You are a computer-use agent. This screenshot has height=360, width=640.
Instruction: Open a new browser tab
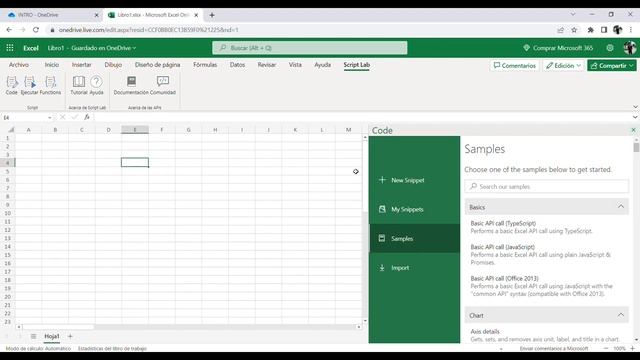tap(212, 15)
